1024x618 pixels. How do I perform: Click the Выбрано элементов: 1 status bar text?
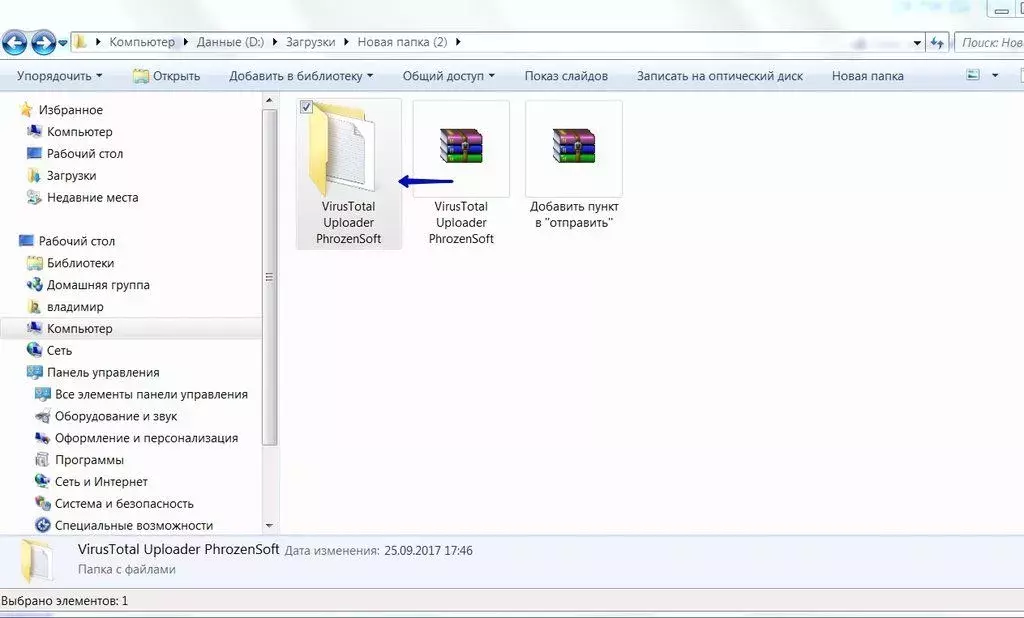click(x=65, y=600)
